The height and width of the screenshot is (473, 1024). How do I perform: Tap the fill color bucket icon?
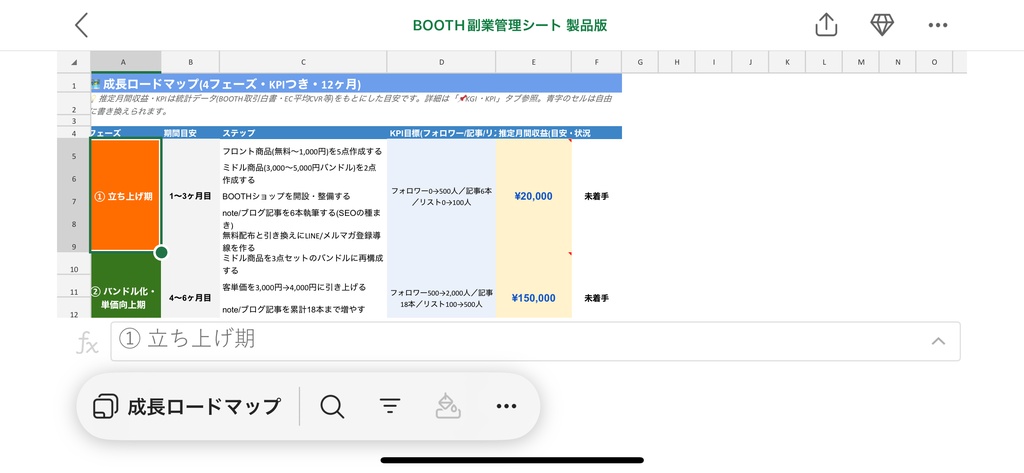click(448, 406)
